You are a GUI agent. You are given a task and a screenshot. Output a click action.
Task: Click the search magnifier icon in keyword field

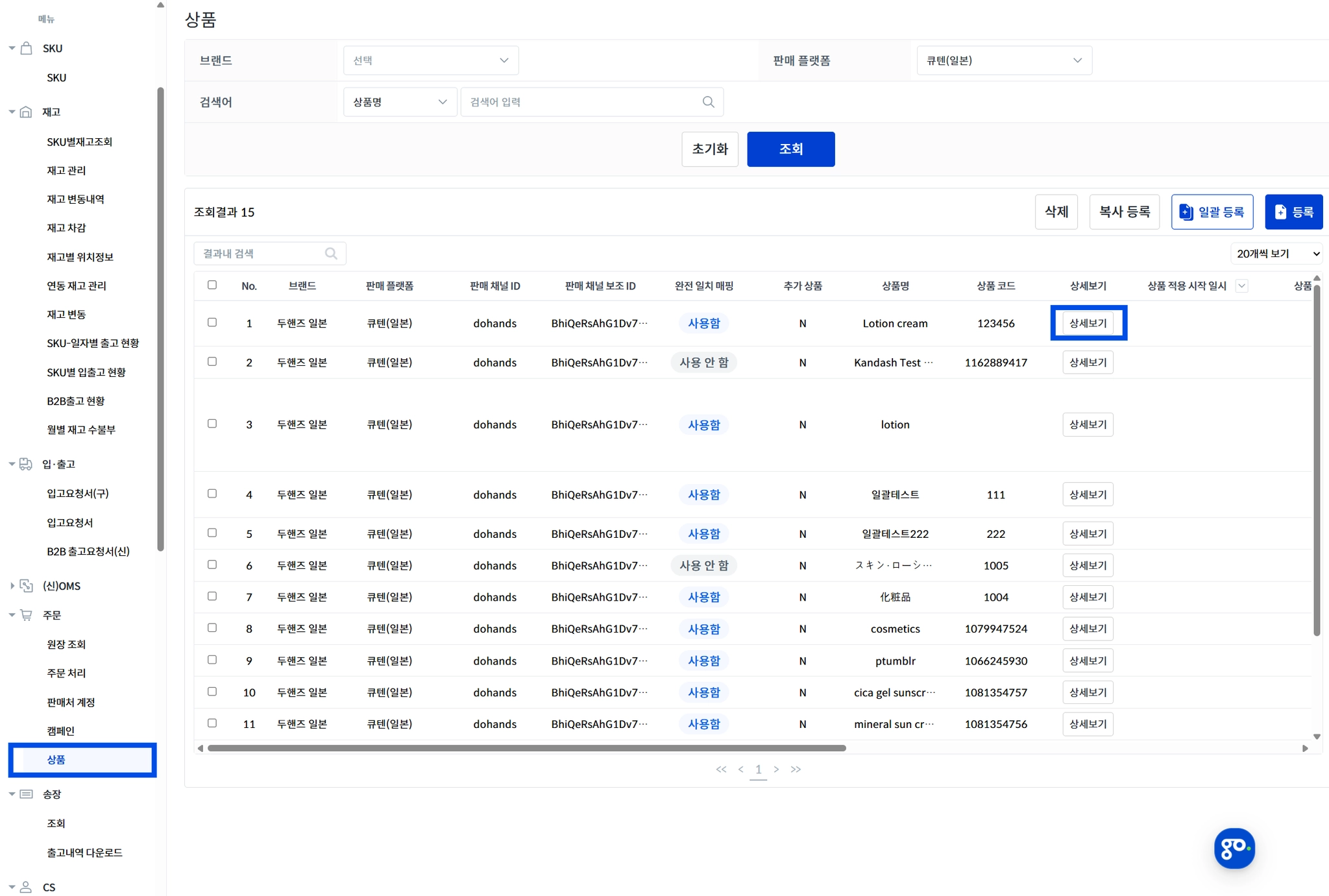click(708, 102)
